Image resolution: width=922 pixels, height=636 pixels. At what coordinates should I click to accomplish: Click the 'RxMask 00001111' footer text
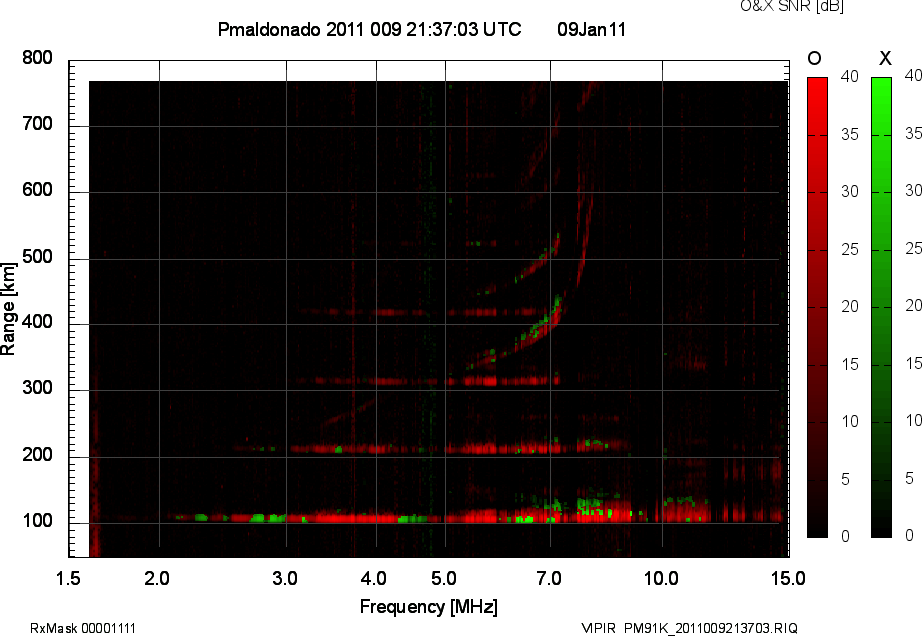82,628
